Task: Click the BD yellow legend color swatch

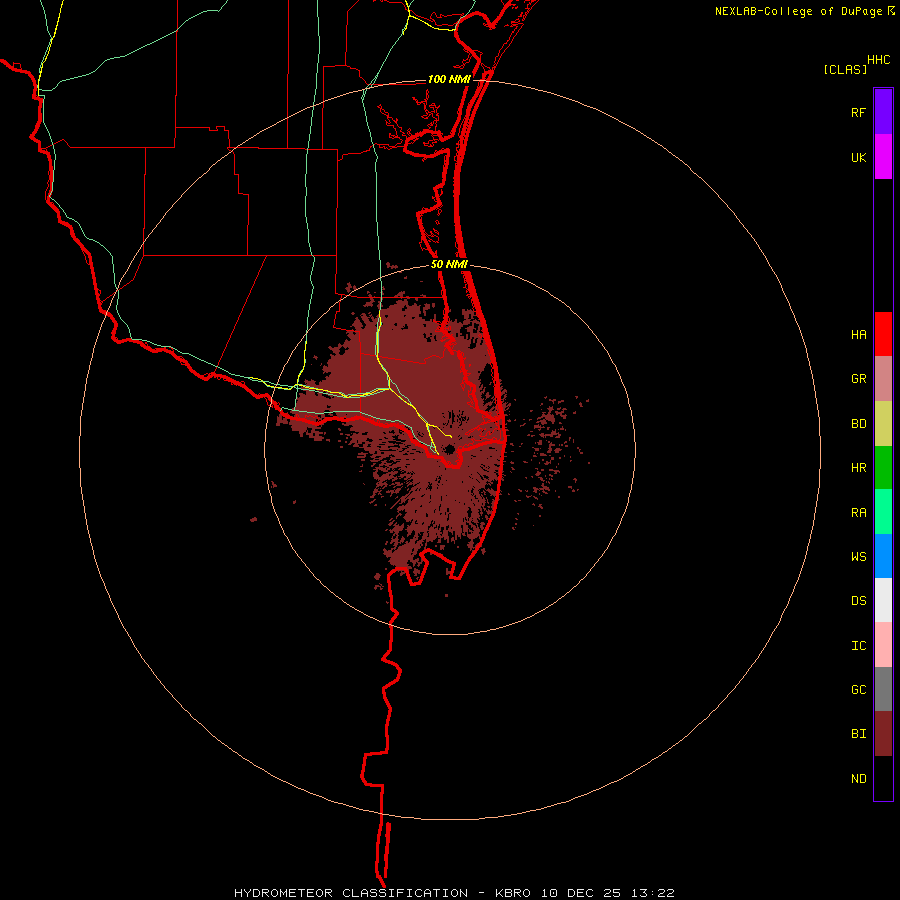Action: tap(883, 424)
